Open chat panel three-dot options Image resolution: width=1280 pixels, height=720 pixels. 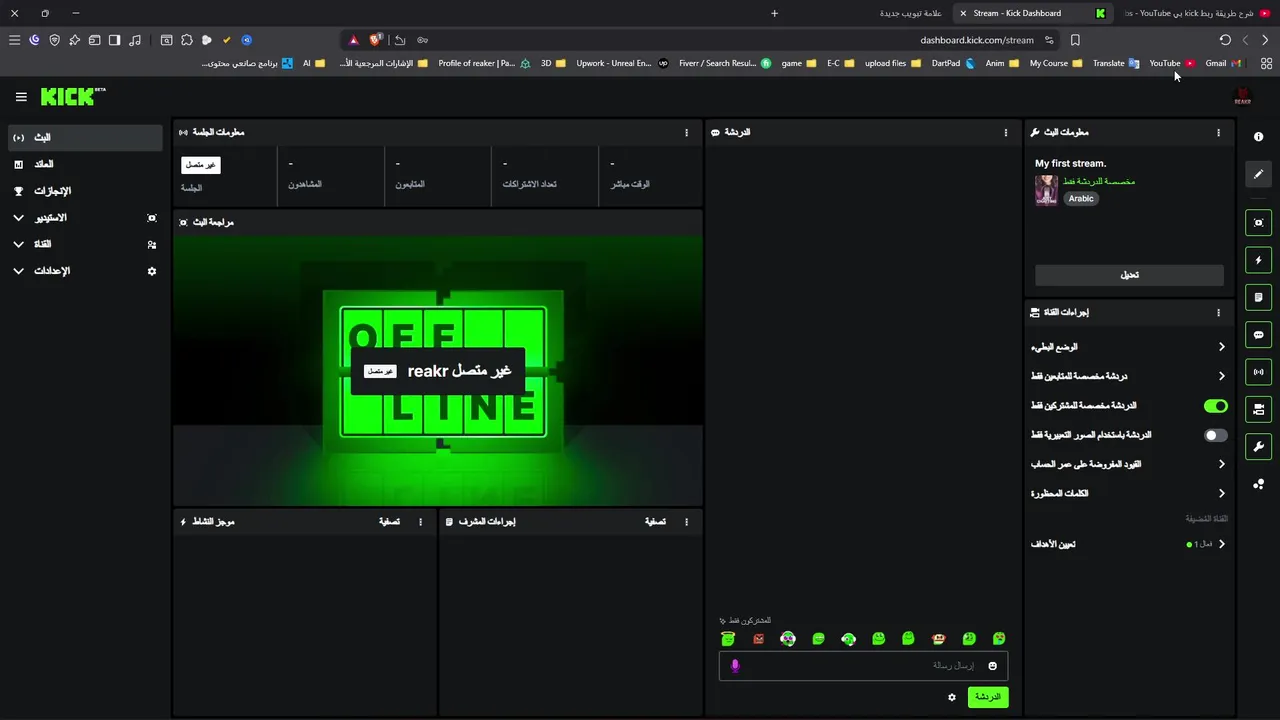1006,132
